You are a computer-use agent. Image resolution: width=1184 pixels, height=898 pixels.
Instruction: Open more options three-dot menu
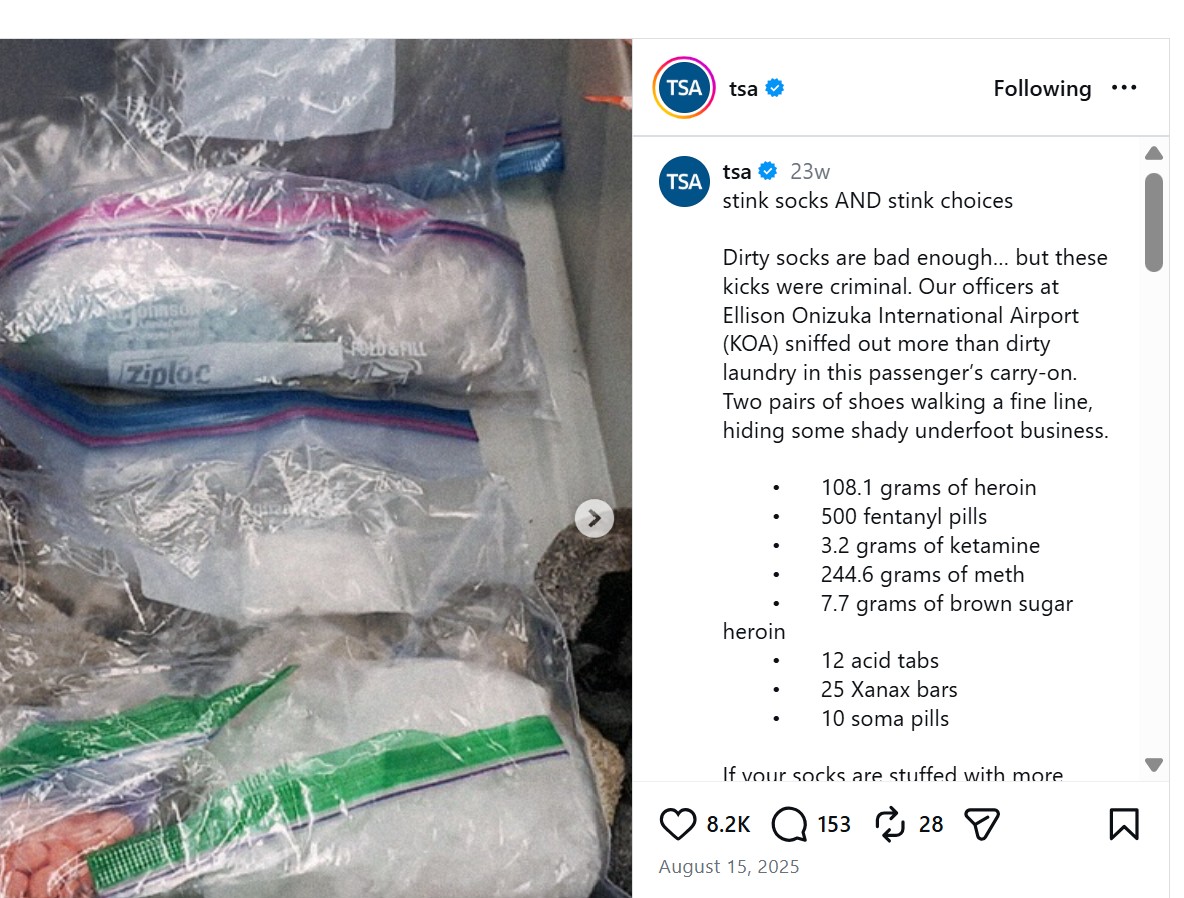click(1124, 88)
